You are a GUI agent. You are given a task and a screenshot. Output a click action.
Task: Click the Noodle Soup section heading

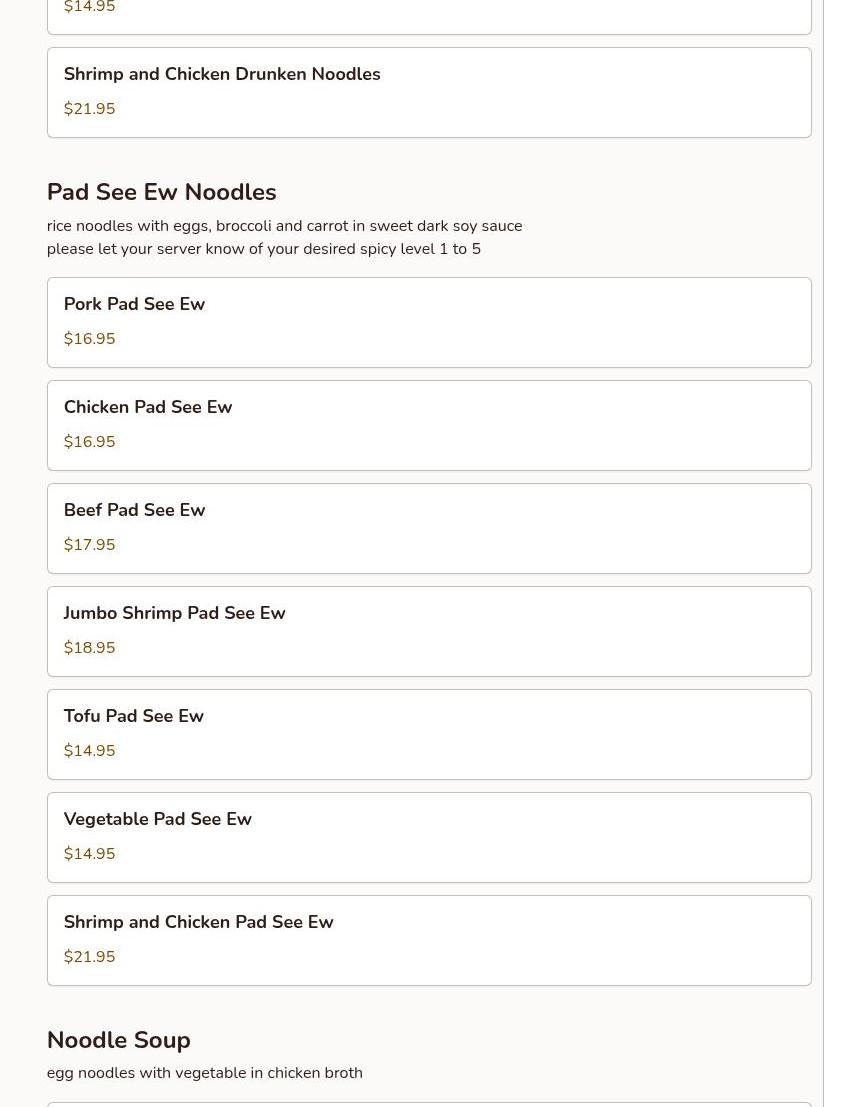point(118,1040)
